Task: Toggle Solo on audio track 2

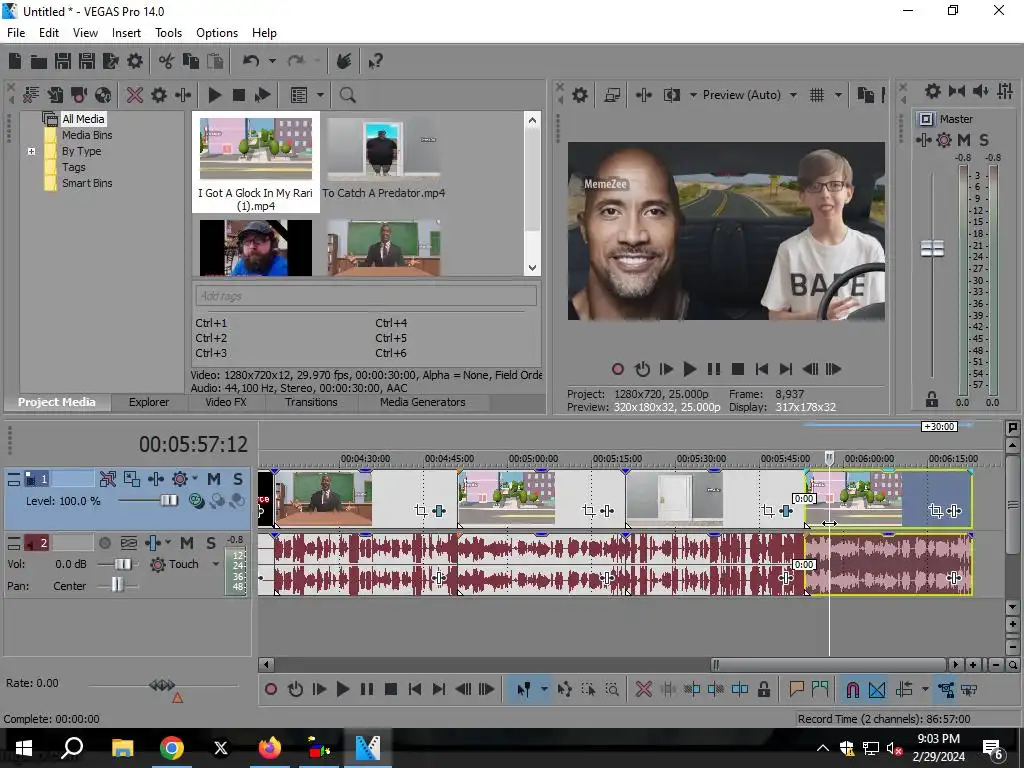Action: [x=210, y=543]
